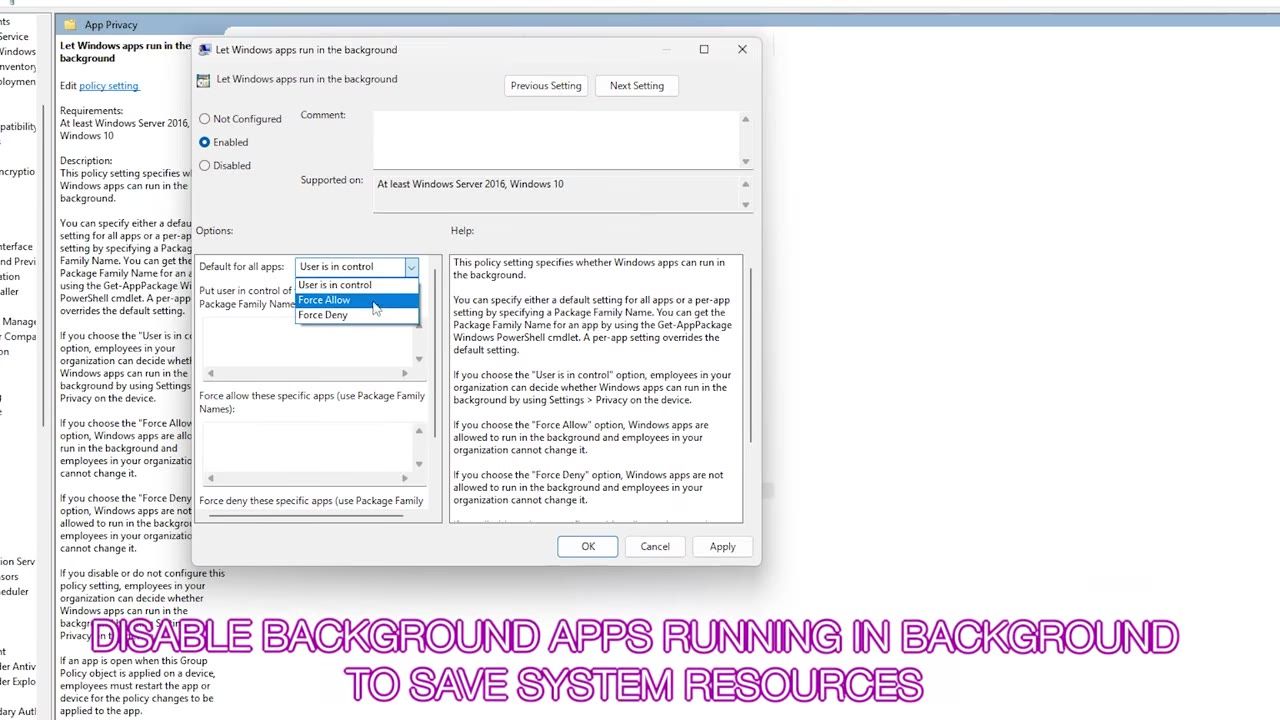This screenshot has height=720, width=1280.
Task: Click the 'Default for all apps:' label
Action: tap(242, 267)
